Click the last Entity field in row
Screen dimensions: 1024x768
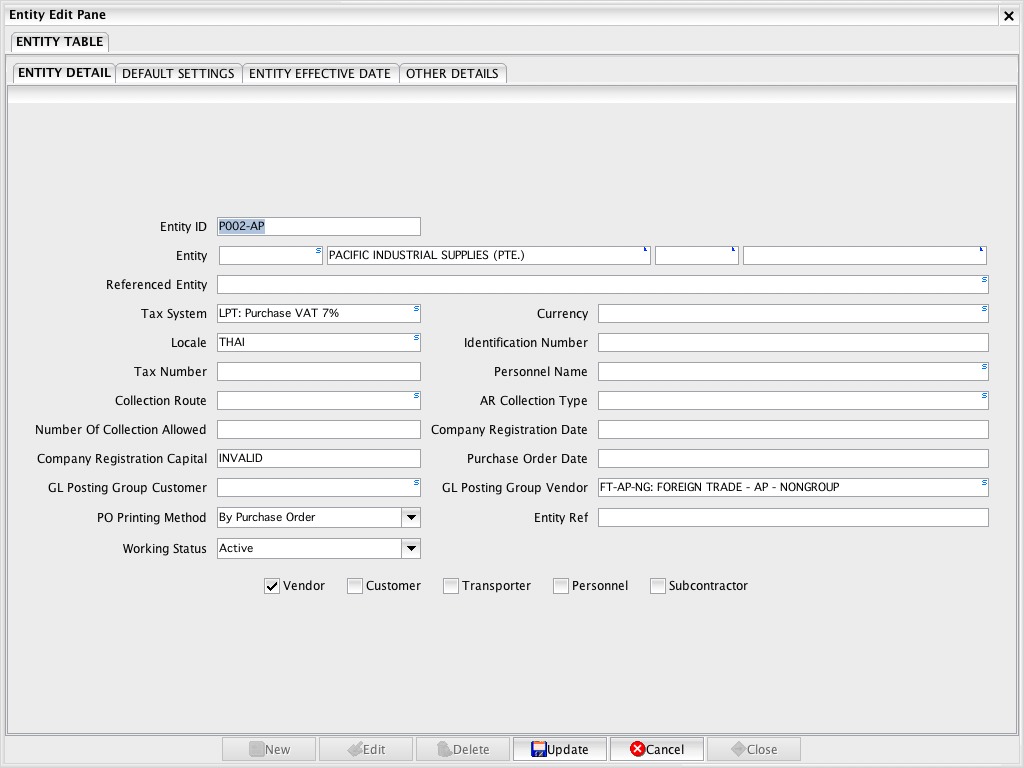click(x=865, y=255)
